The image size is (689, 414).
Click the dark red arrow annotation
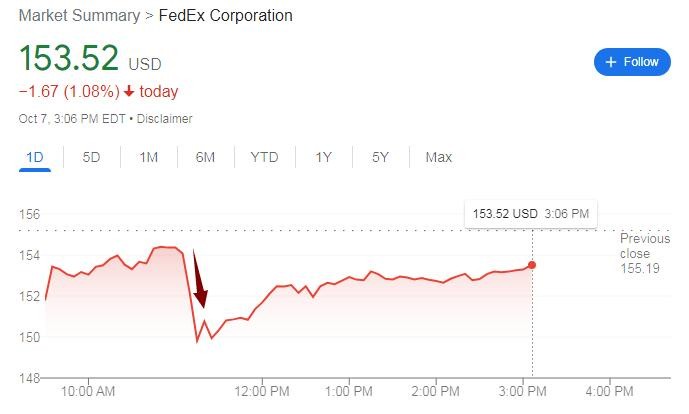[x=200, y=283]
